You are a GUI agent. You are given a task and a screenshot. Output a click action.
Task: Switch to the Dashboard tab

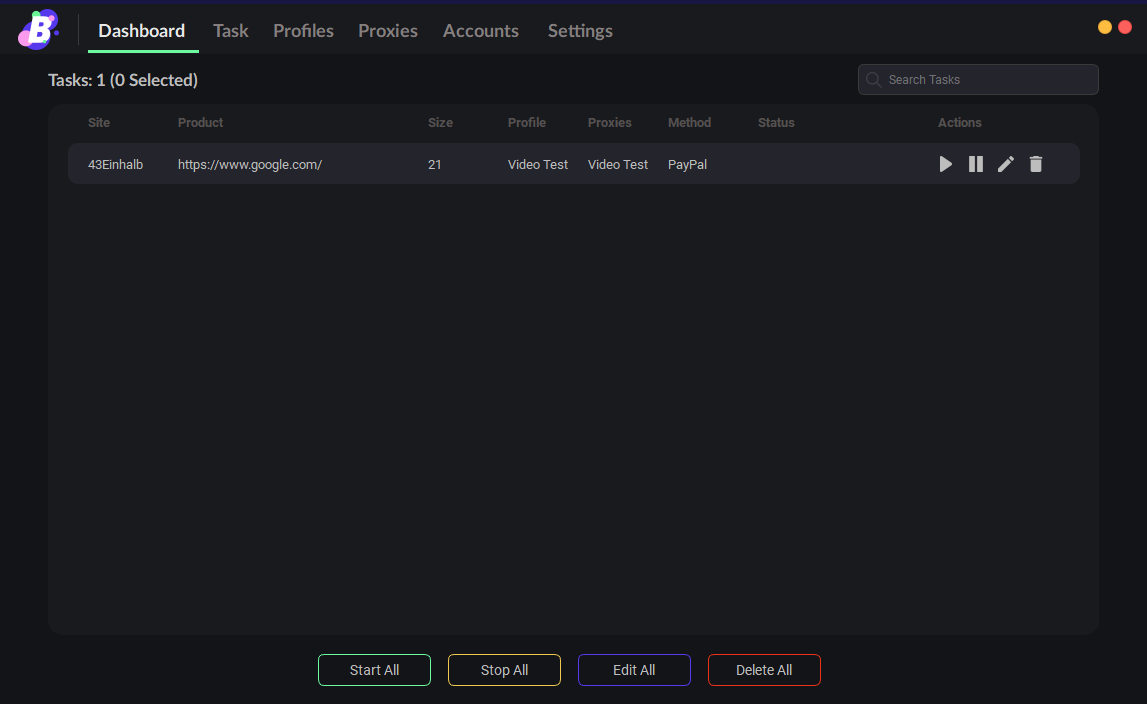coord(142,31)
